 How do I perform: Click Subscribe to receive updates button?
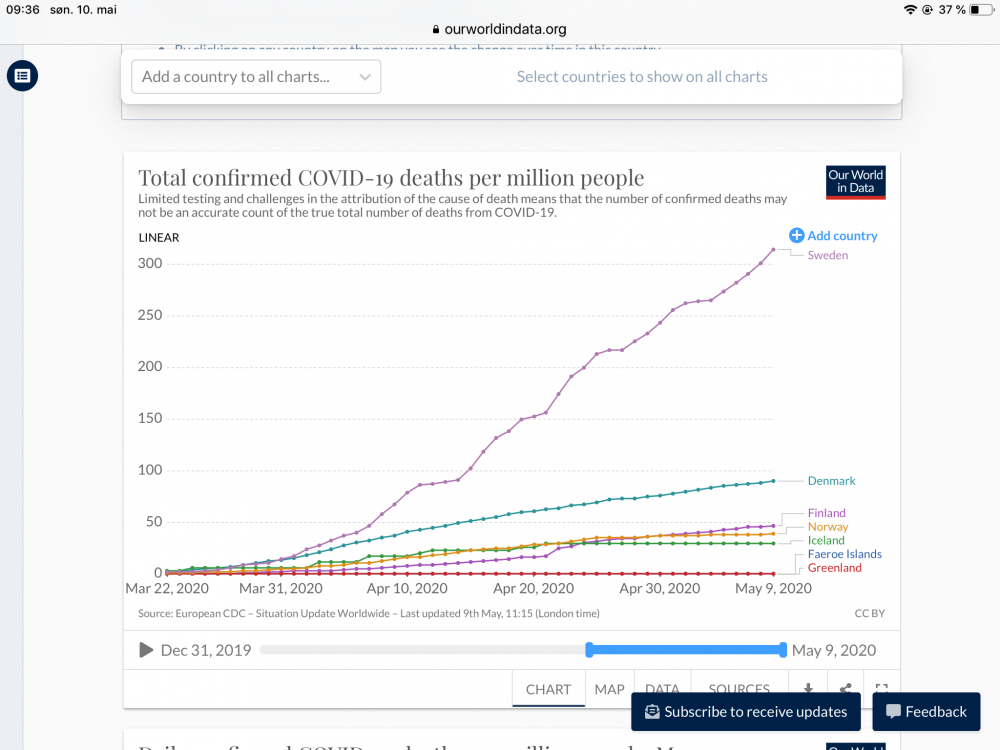click(x=745, y=712)
